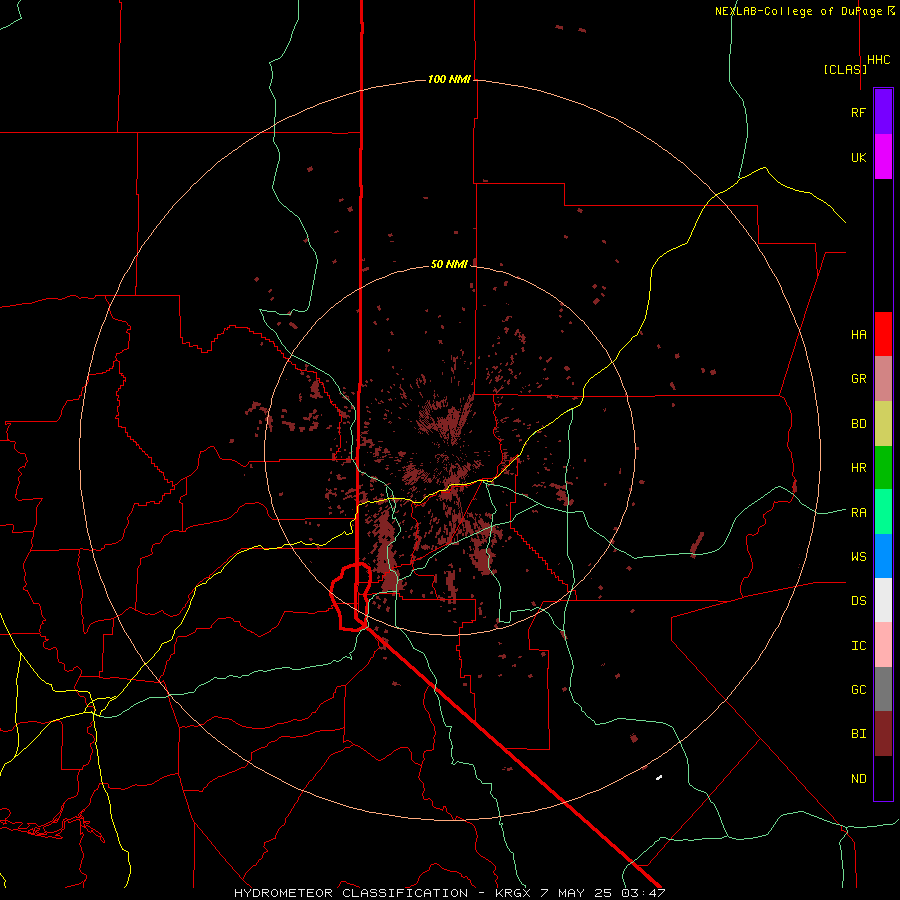
Task: Click the pink-brown GR legend swatch
Action: tap(883, 379)
